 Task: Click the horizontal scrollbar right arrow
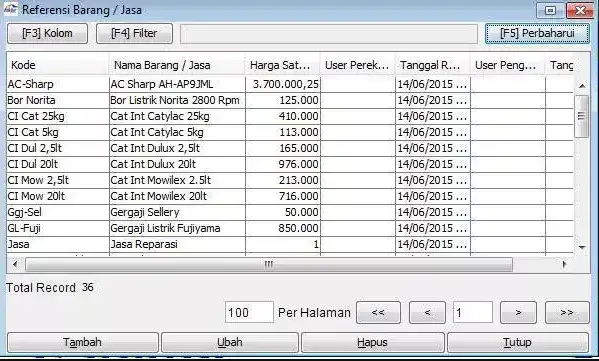pos(564,264)
